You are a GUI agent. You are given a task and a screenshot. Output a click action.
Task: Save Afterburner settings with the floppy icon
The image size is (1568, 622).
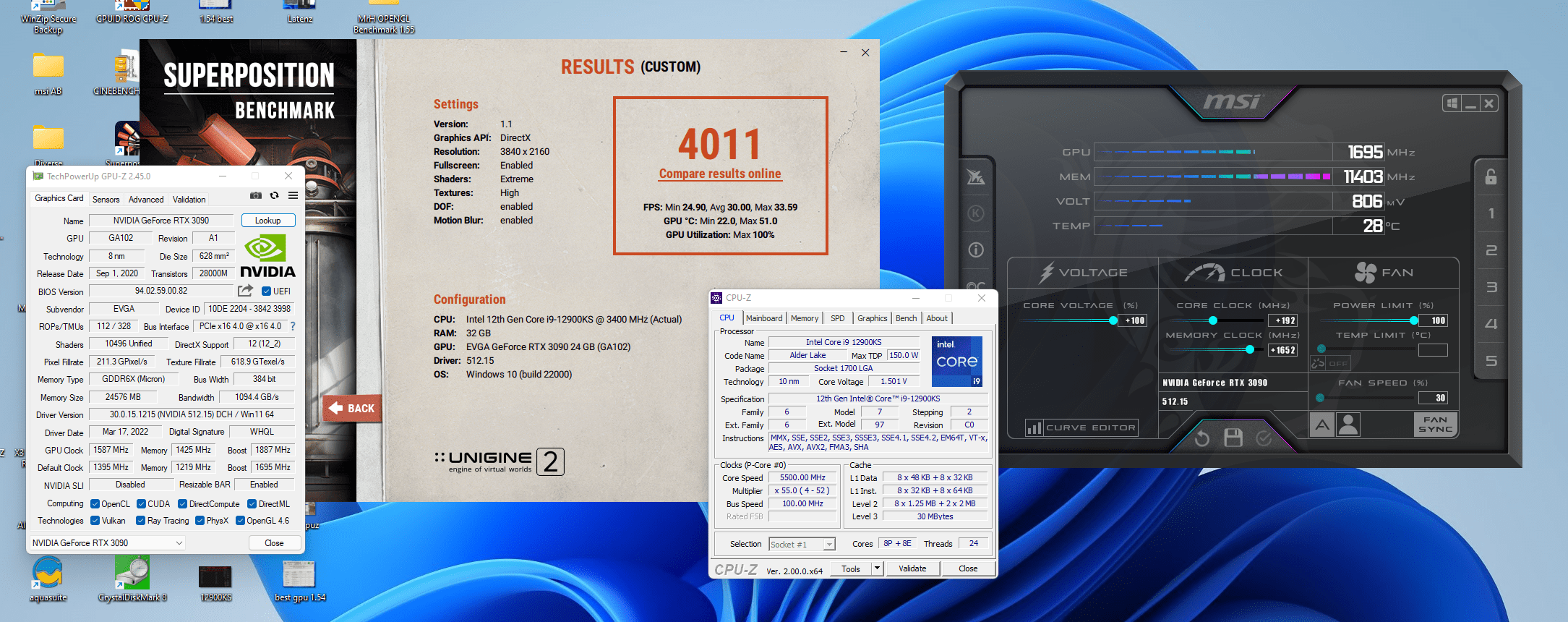click(1233, 438)
